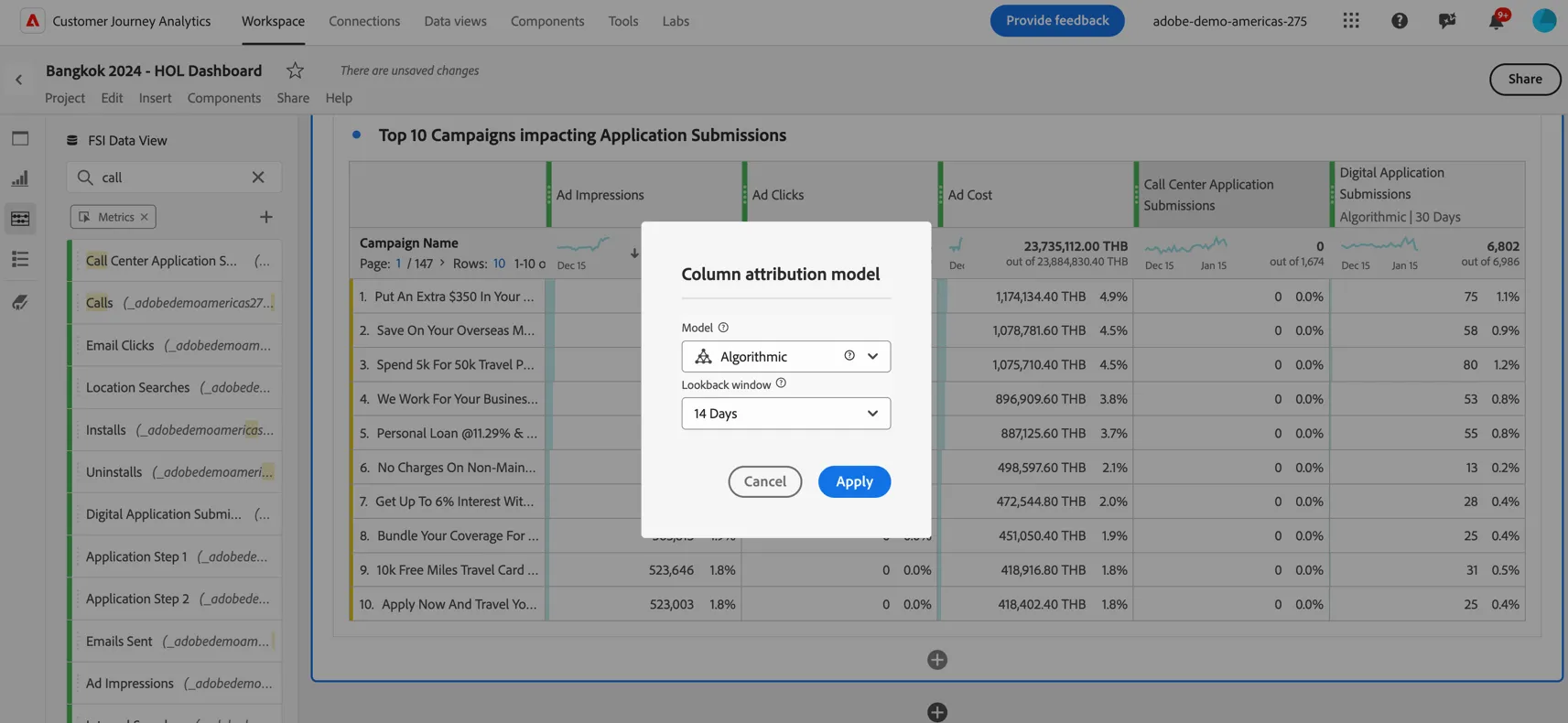Clear the component search with the X
Viewport: 1568px width, 723px height.
point(258,178)
